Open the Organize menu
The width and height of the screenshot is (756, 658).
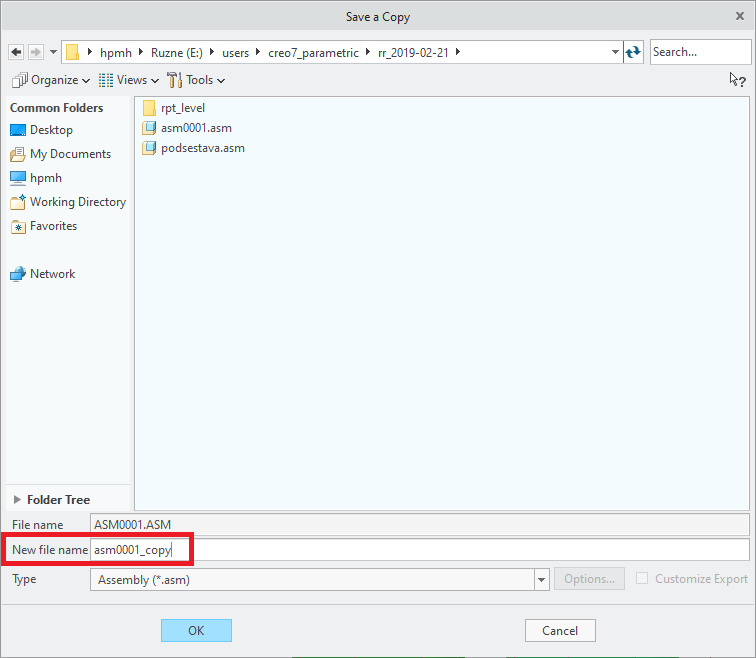coord(51,80)
